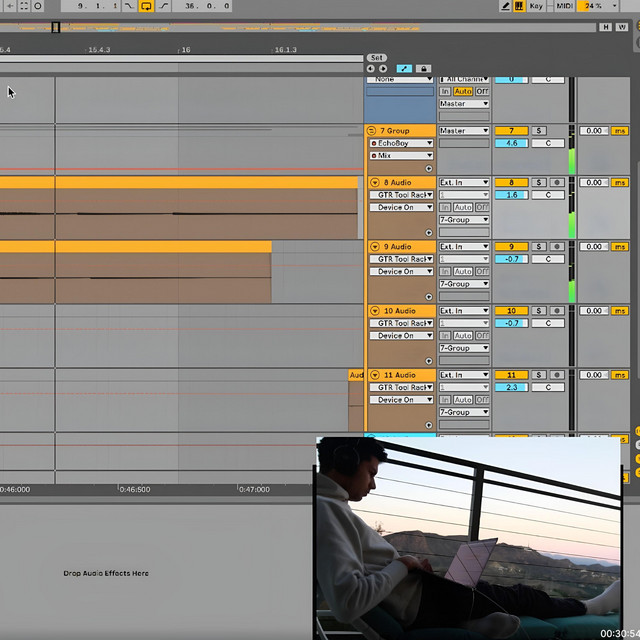Toggle the loop switch in the transport bar
640x640 pixels.
pos(146,6)
